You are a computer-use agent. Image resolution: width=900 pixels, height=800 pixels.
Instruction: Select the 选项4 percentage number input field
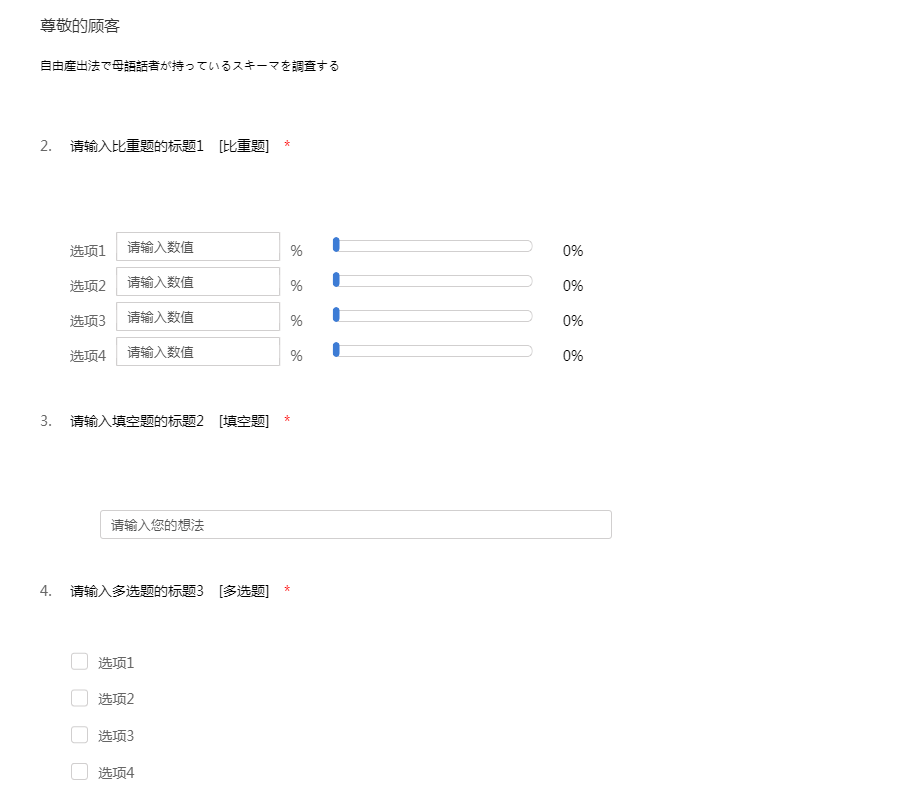tap(197, 352)
